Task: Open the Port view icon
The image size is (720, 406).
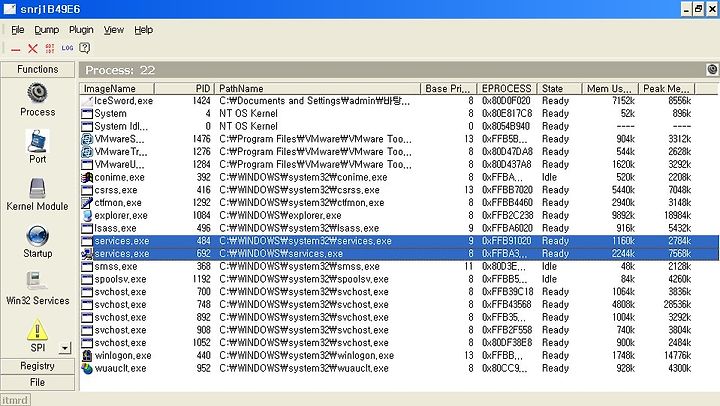Action: click(x=37, y=141)
